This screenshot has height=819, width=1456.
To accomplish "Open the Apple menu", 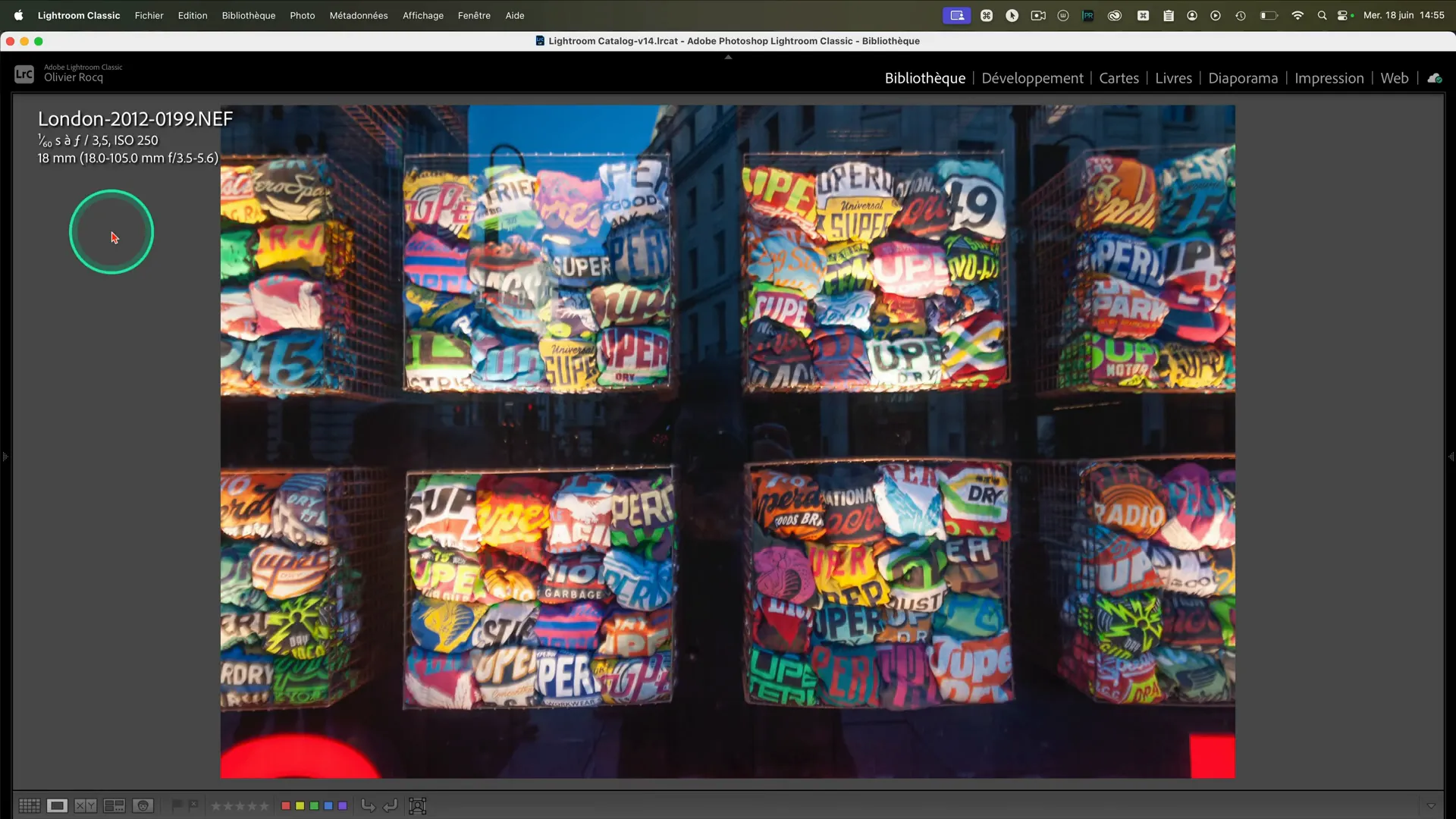I will click(18, 15).
